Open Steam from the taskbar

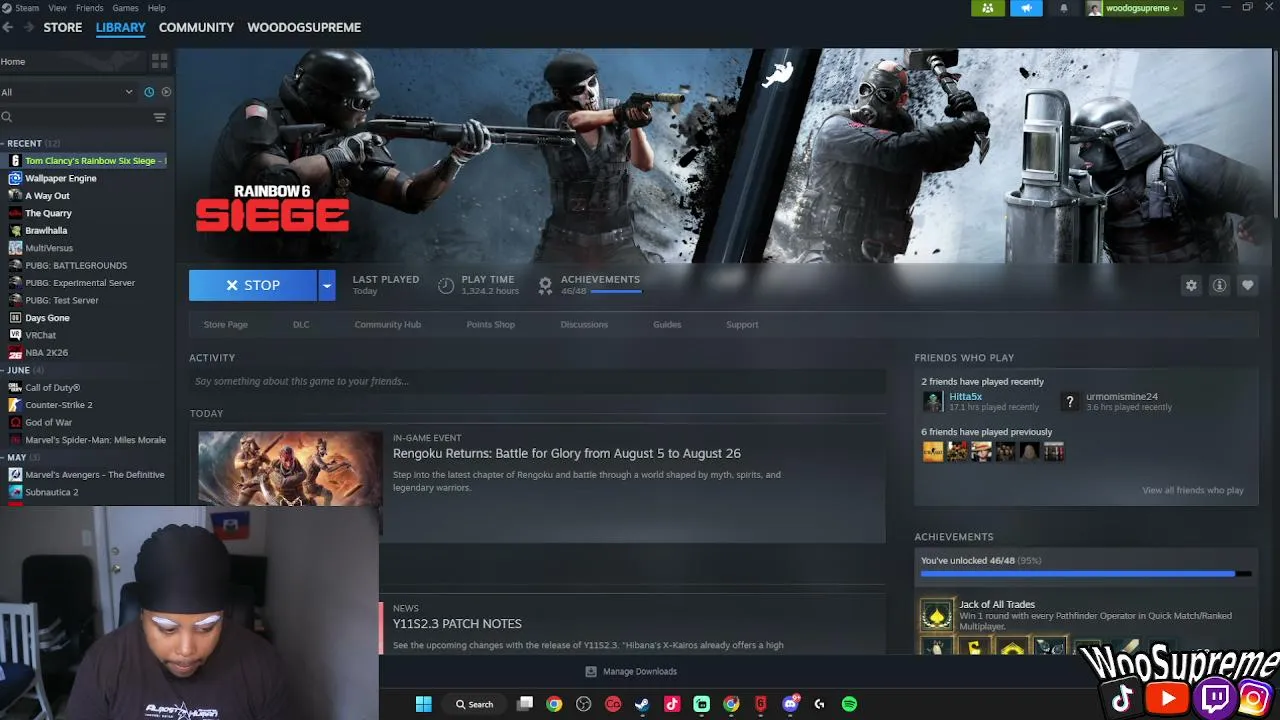pos(642,704)
